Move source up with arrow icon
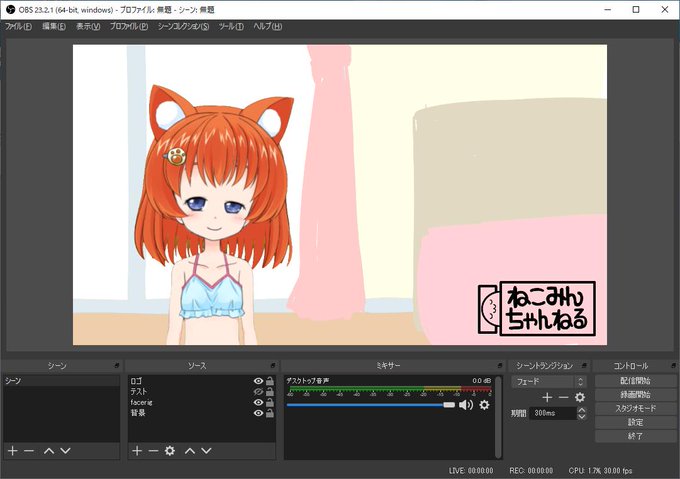680x479 pixels. pos(190,451)
